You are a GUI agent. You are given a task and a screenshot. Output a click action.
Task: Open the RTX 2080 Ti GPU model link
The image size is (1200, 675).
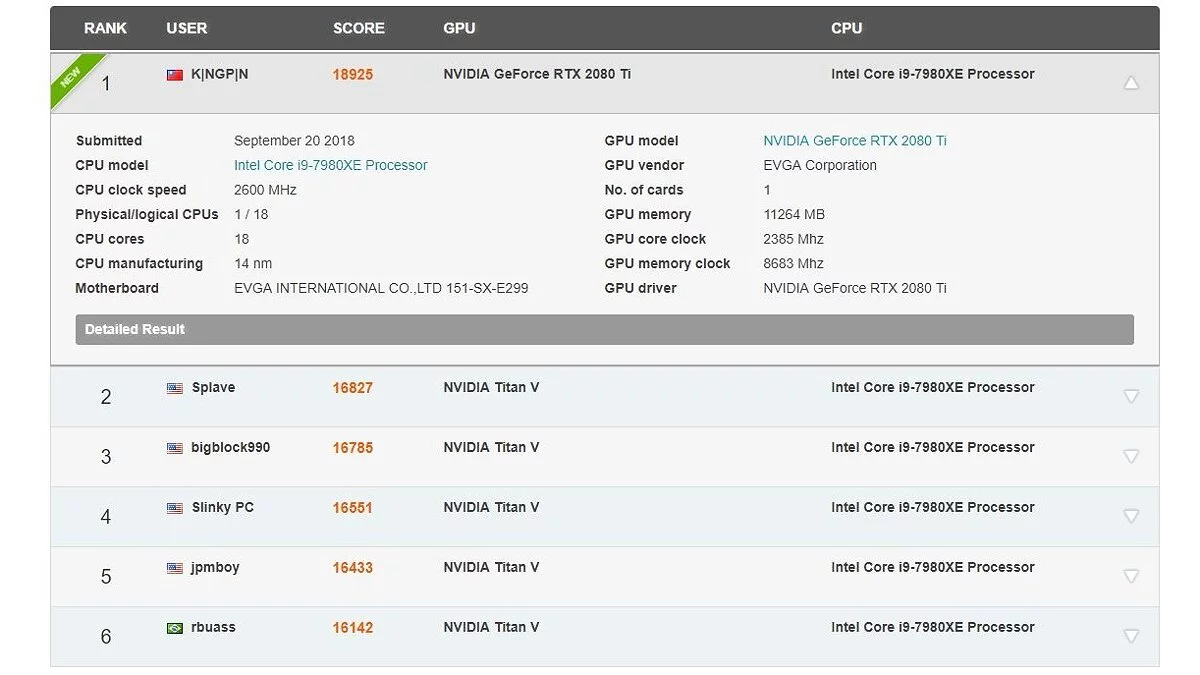point(854,141)
